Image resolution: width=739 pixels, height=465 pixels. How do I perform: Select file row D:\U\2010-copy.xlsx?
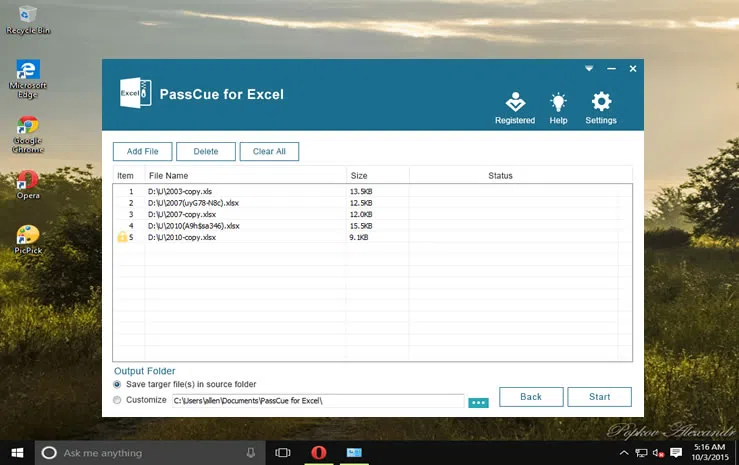(372, 237)
